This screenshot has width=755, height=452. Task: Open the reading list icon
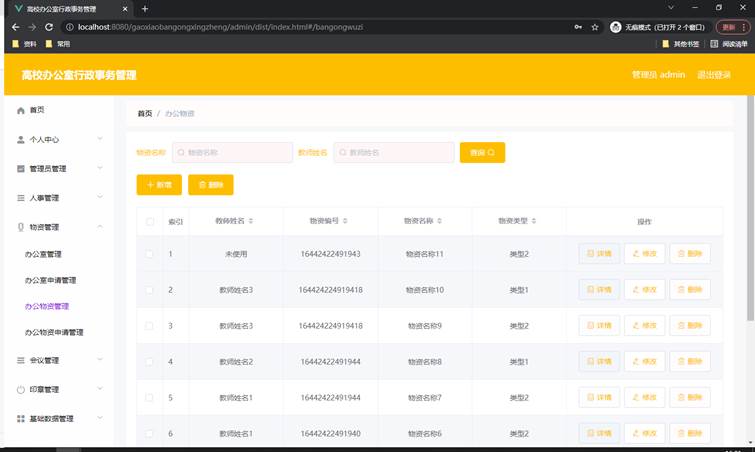coord(714,44)
